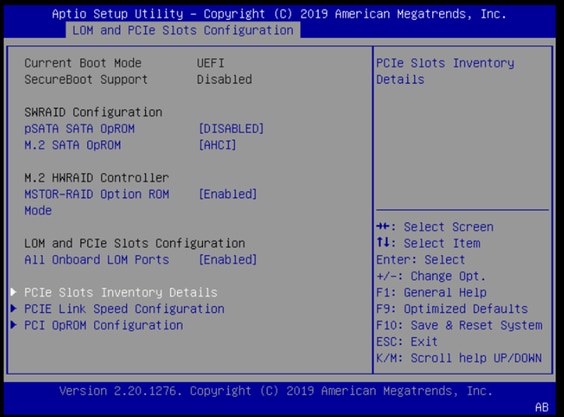Select All Onboard LOM Ports setting

(96, 260)
